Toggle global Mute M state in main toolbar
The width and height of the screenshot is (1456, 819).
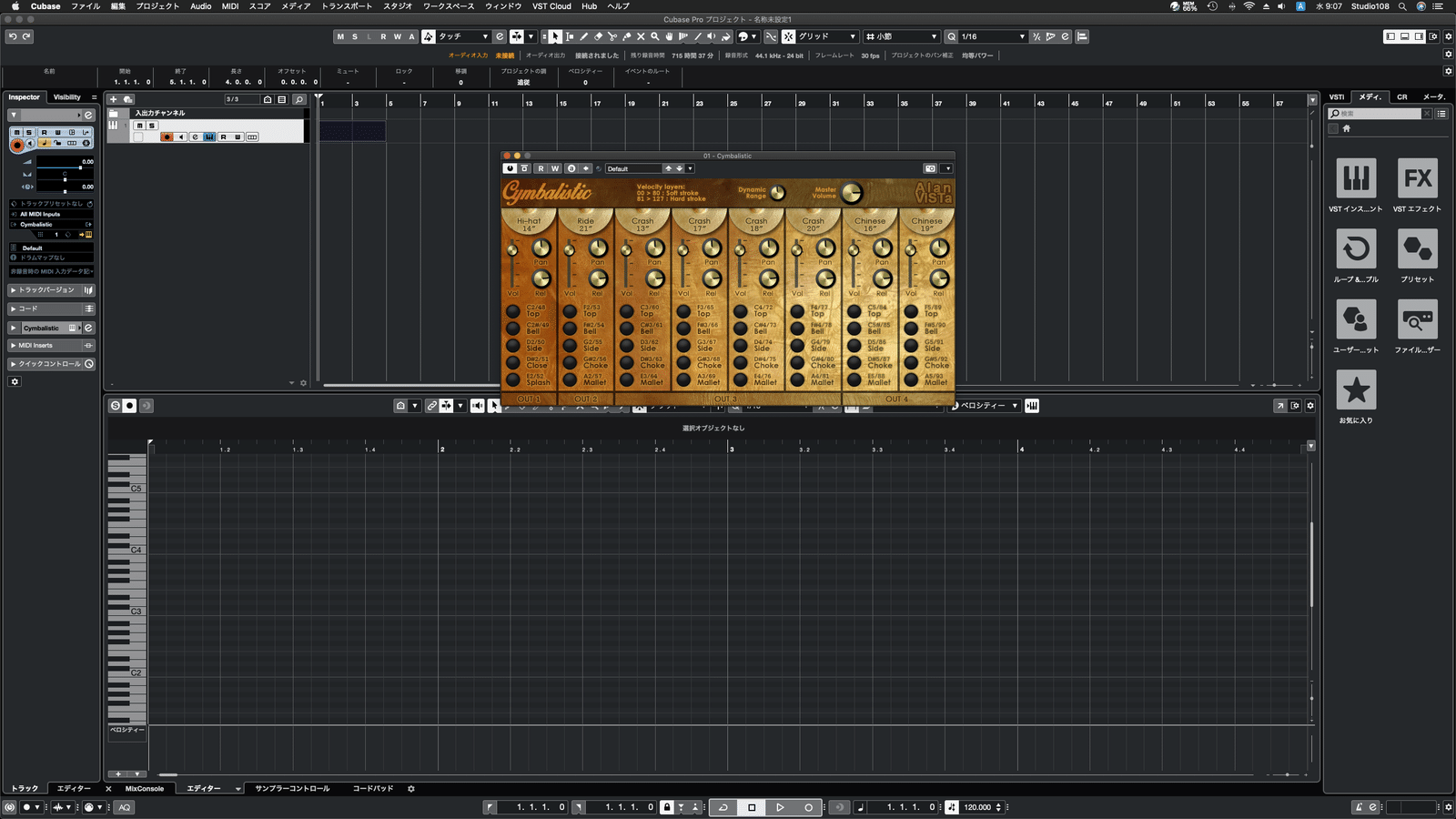point(340,36)
